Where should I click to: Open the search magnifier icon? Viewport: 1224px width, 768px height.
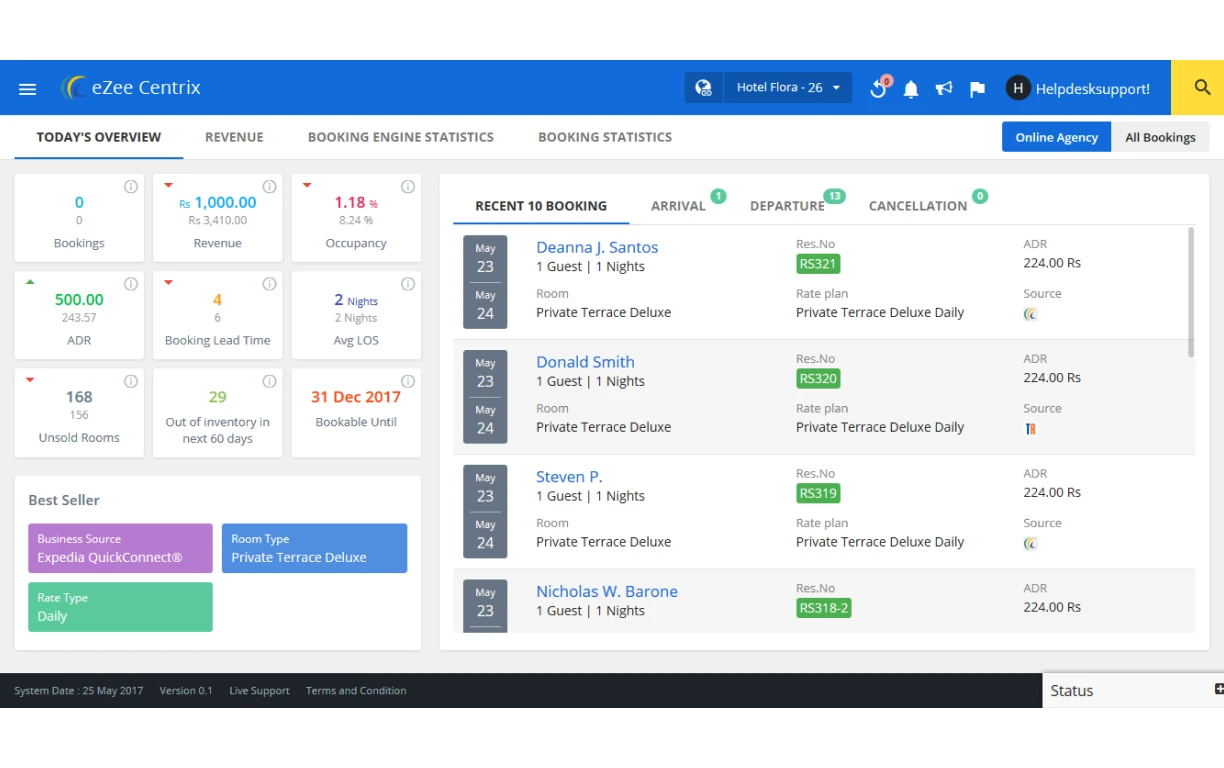(x=1198, y=87)
